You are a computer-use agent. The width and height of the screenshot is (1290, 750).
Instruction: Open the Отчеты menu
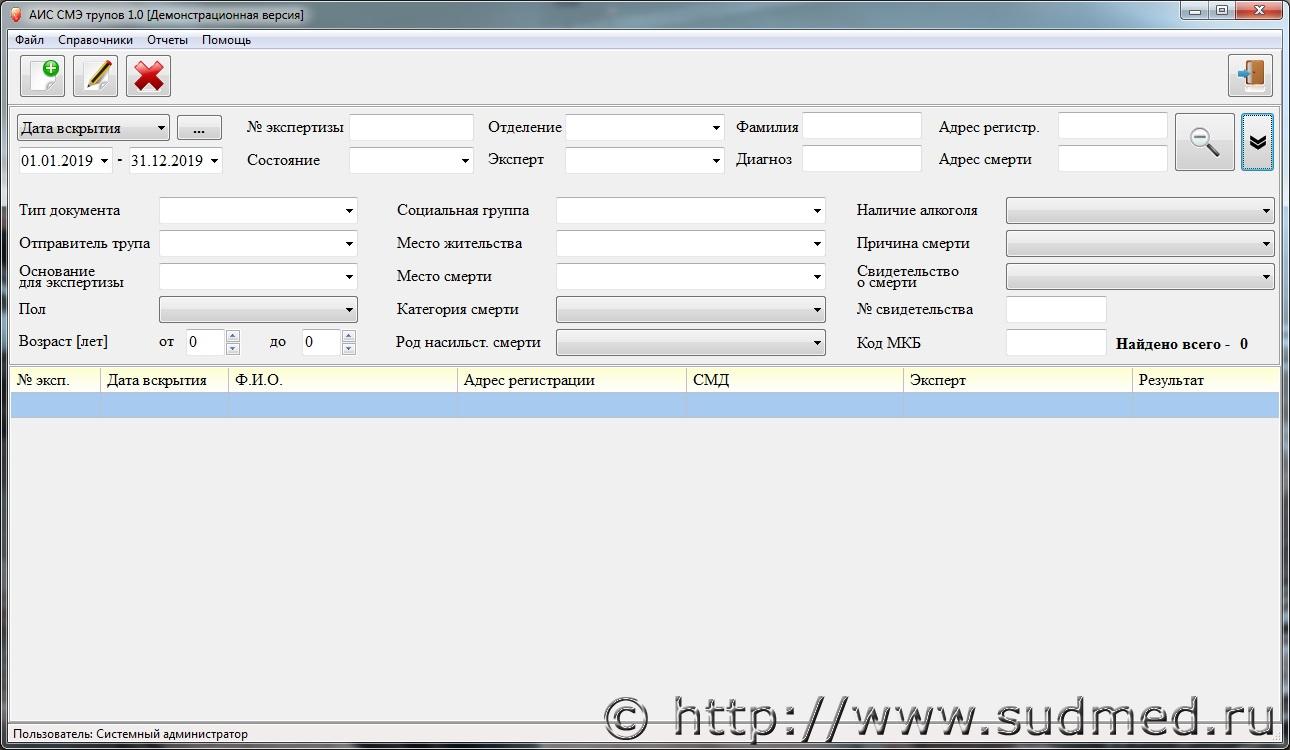[167, 40]
